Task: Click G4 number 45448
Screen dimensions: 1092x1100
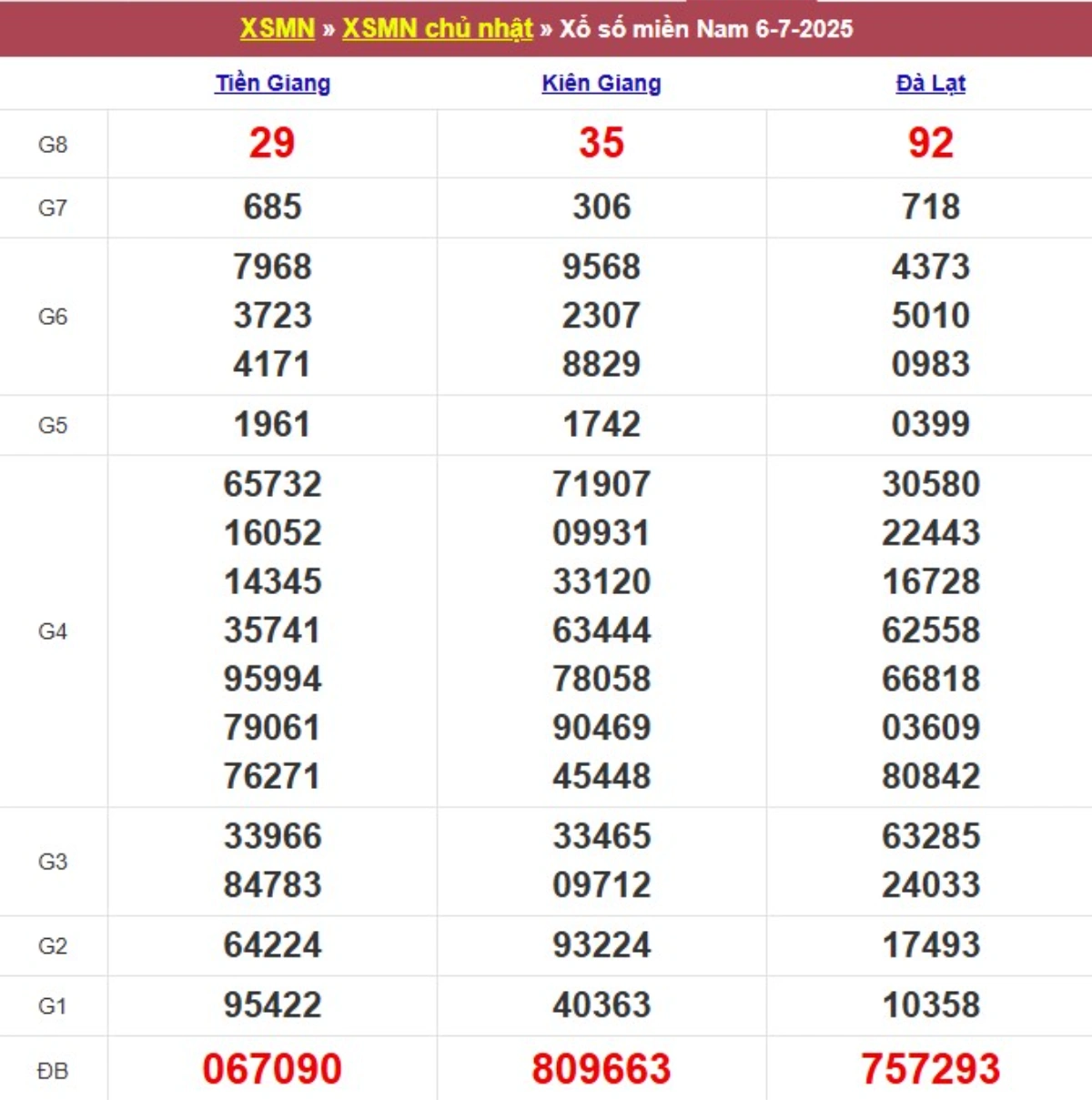Action: click(x=602, y=776)
